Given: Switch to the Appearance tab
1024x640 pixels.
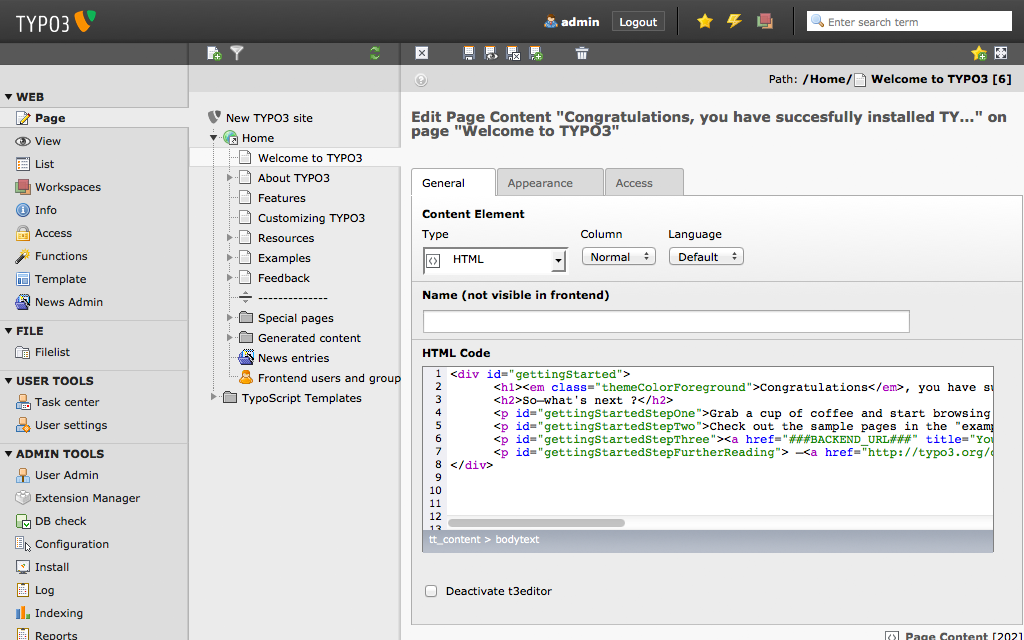Looking at the screenshot, I should [x=540, y=183].
